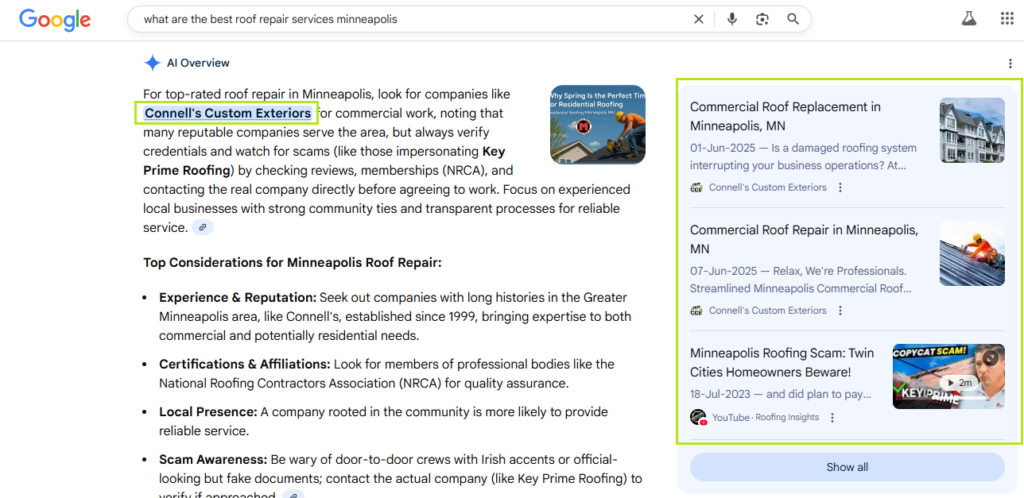Open options for Commercial Roof Repair source
This screenshot has width=1024, height=498.
click(840, 311)
